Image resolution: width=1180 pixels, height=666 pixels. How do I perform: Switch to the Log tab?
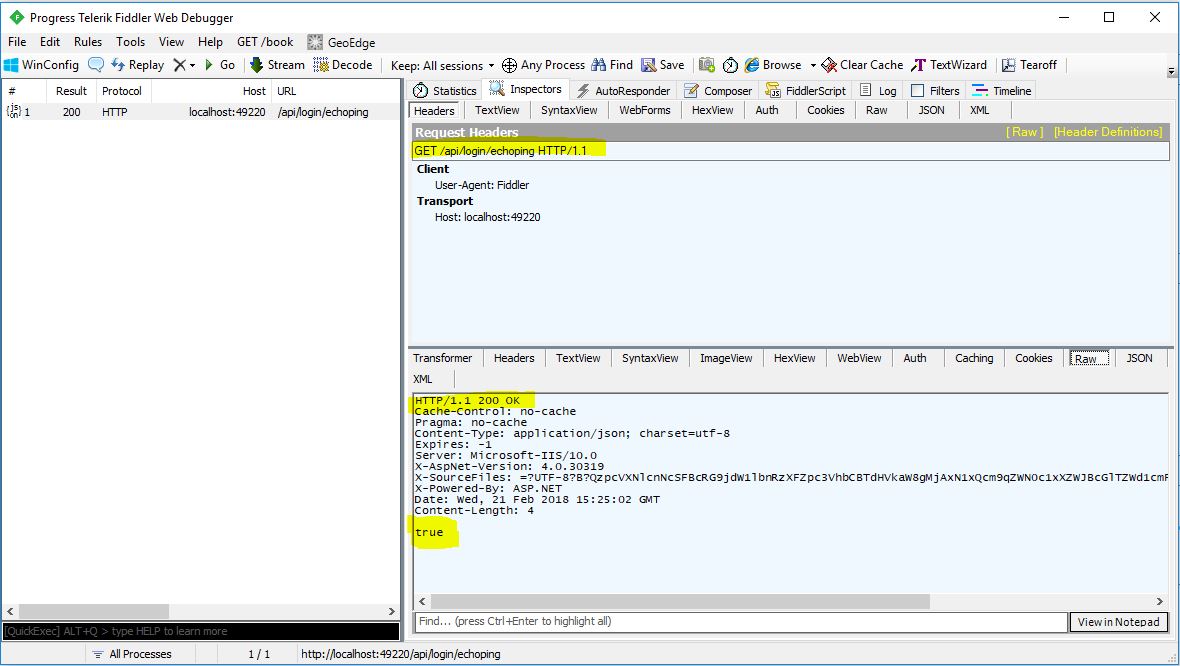(878, 90)
